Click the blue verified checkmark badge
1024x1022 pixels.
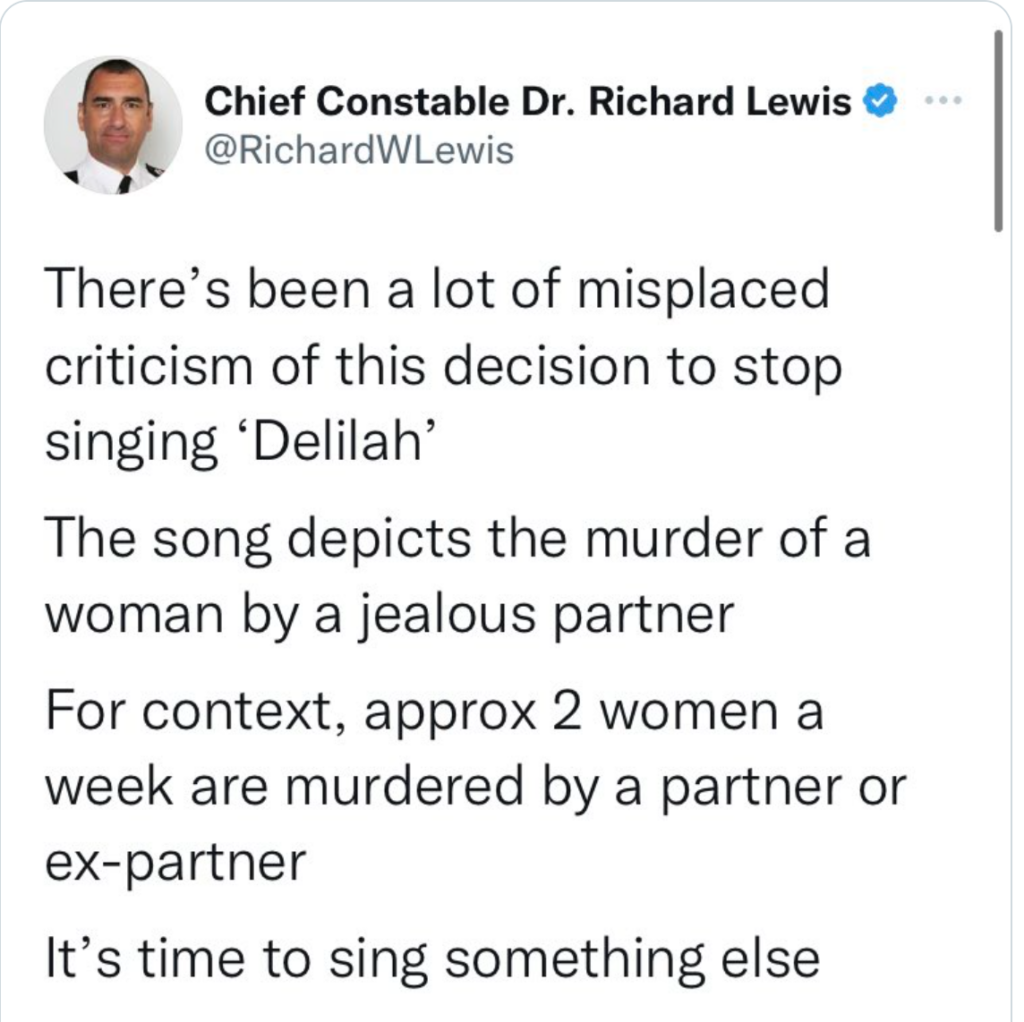pyautogui.click(x=879, y=102)
